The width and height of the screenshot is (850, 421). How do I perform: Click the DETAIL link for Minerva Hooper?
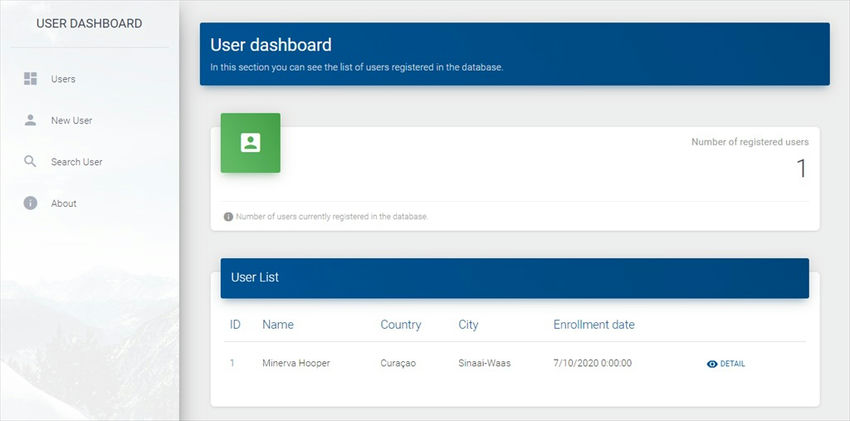(733, 364)
